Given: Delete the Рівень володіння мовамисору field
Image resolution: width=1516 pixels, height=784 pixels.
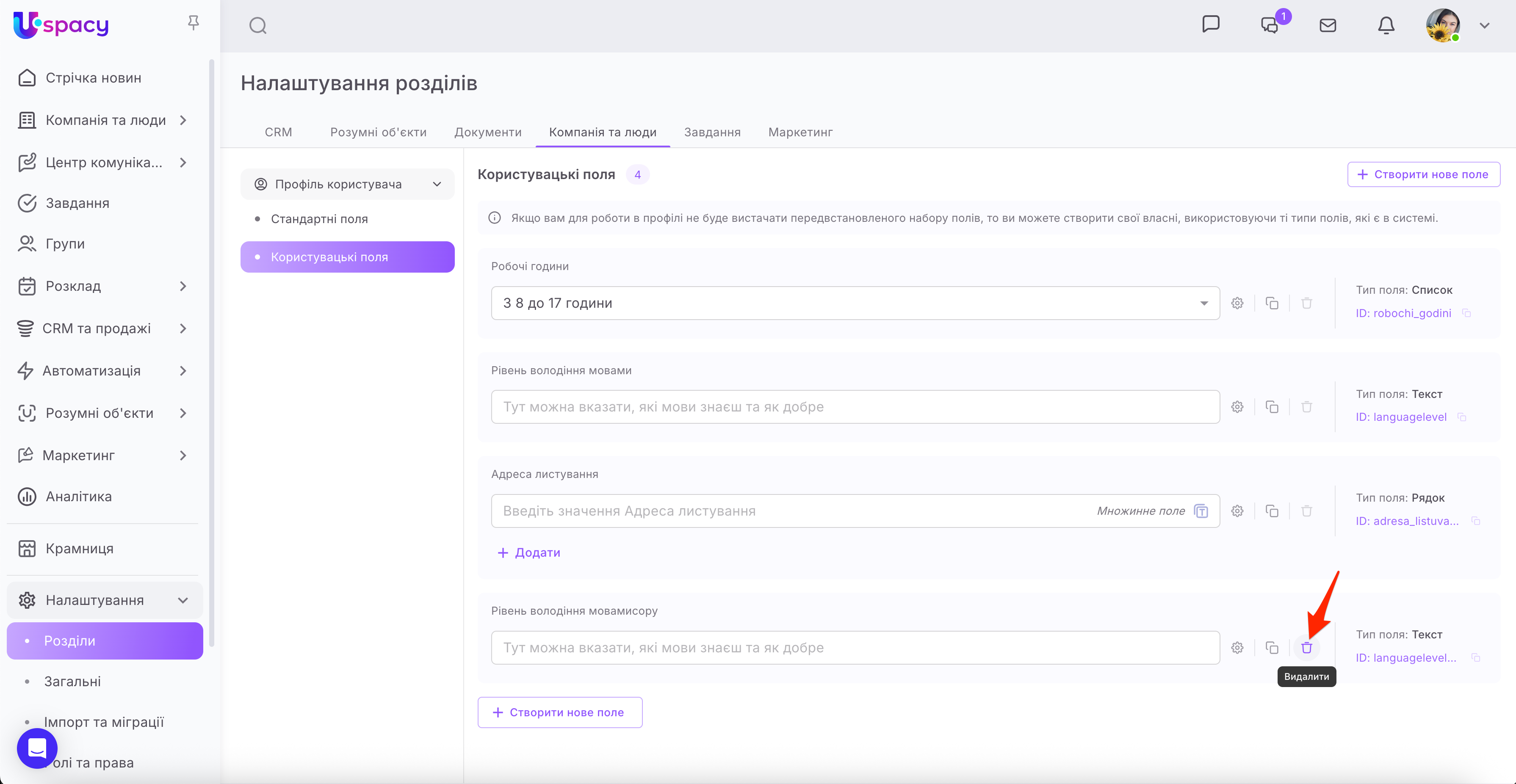Looking at the screenshot, I should click(x=1306, y=648).
